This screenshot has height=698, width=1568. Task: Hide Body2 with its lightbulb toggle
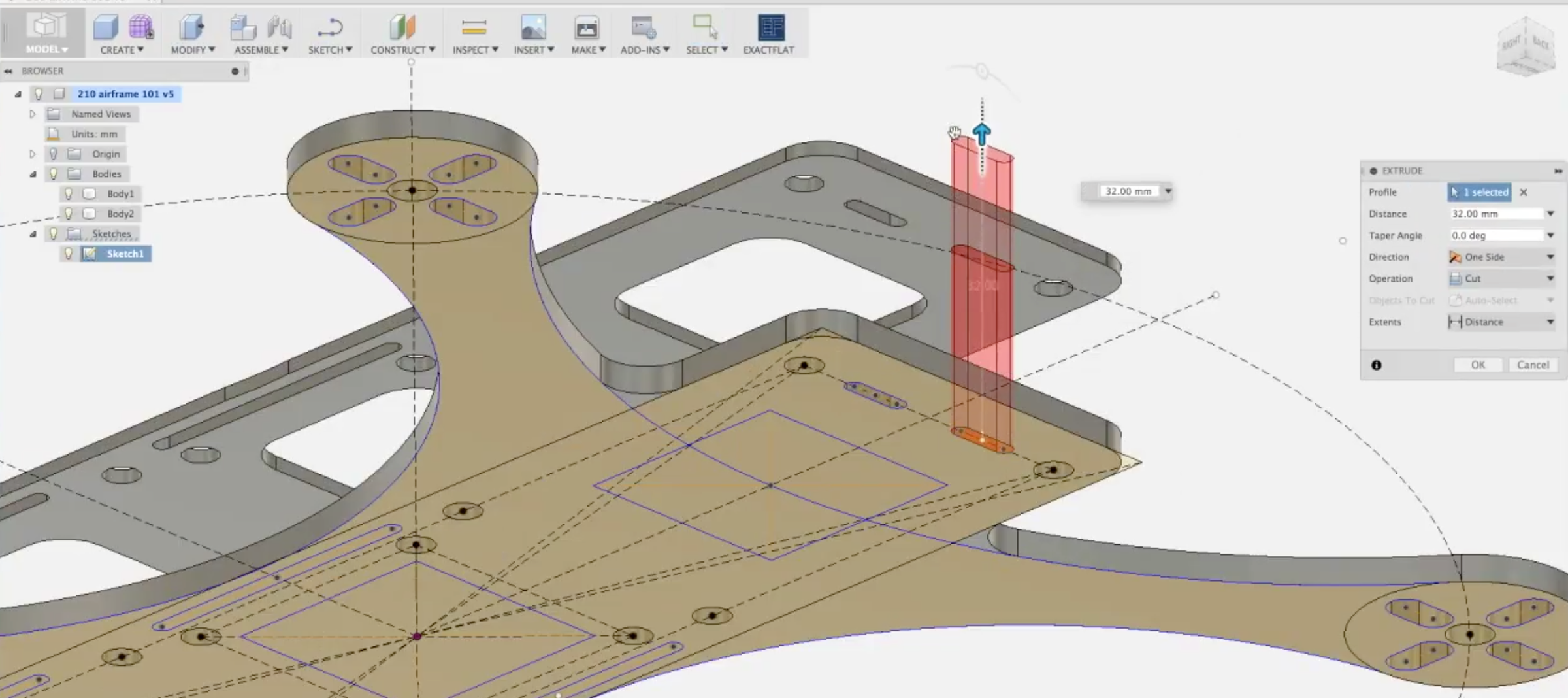69,214
